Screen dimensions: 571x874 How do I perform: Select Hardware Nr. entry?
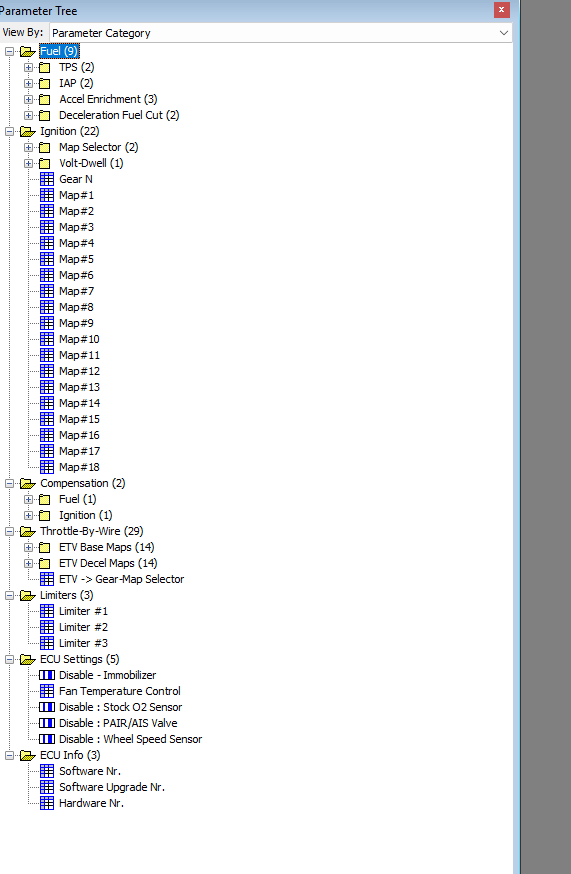[x=91, y=803]
